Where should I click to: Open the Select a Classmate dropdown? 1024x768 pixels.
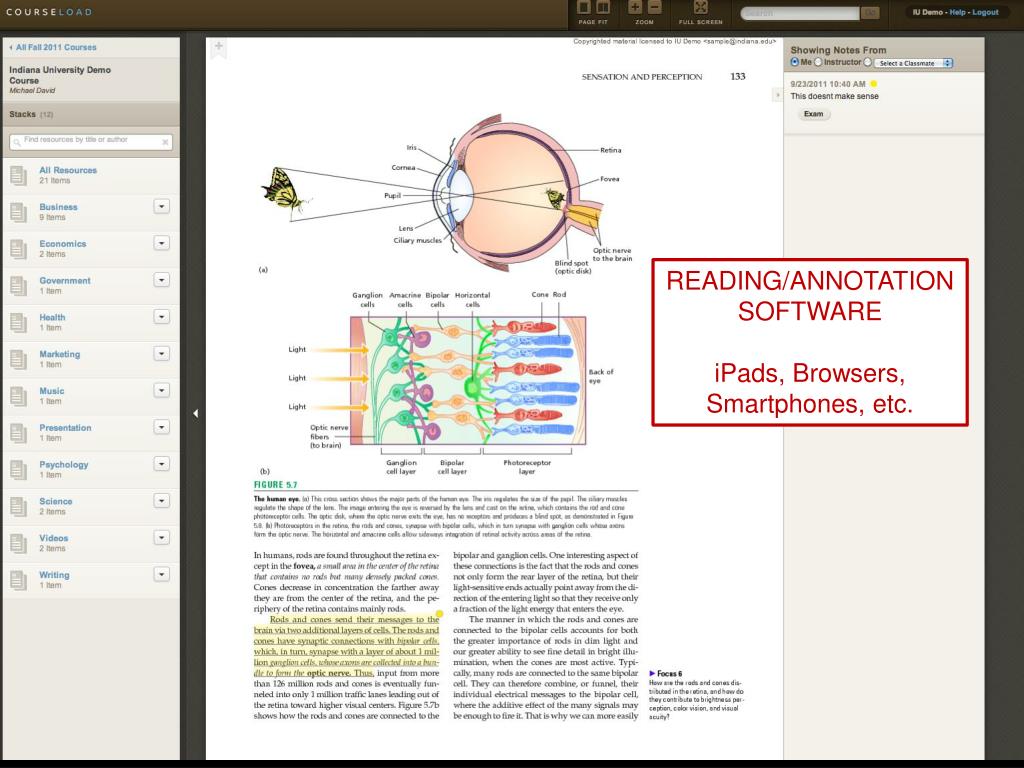[x=914, y=63]
